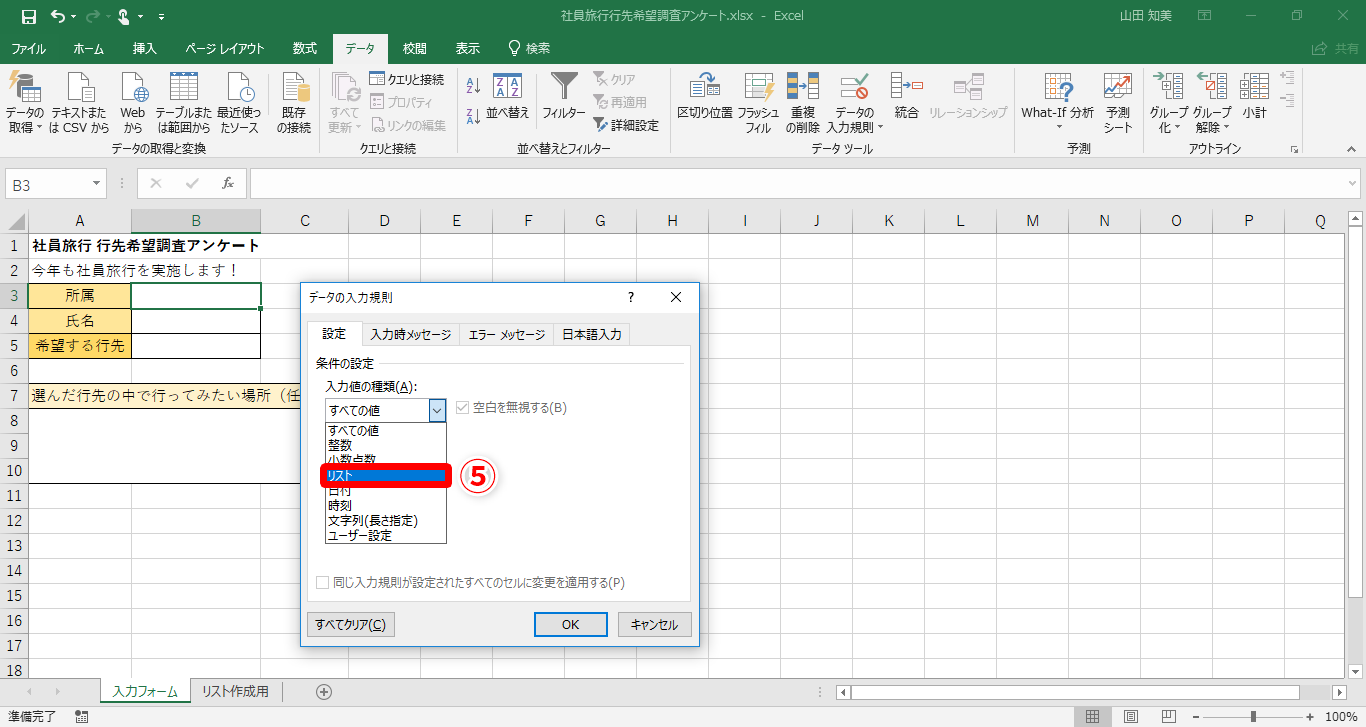
Task: Click Flash Fill (フラッシュフィル)
Action: 758,103
